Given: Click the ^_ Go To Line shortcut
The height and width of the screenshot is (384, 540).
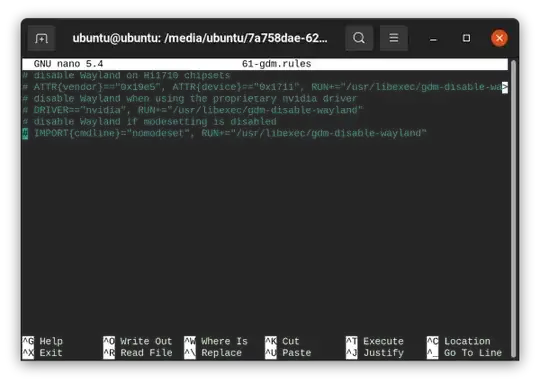Looking at the screenshot, I should click(464, 353).
